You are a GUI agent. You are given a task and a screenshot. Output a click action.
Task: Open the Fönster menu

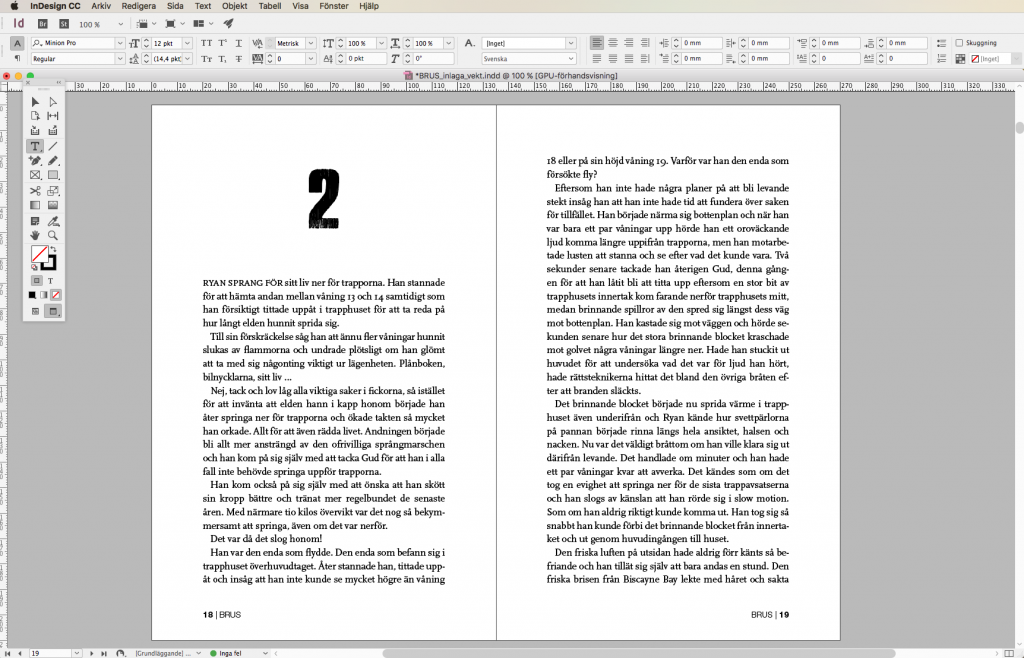334,6
